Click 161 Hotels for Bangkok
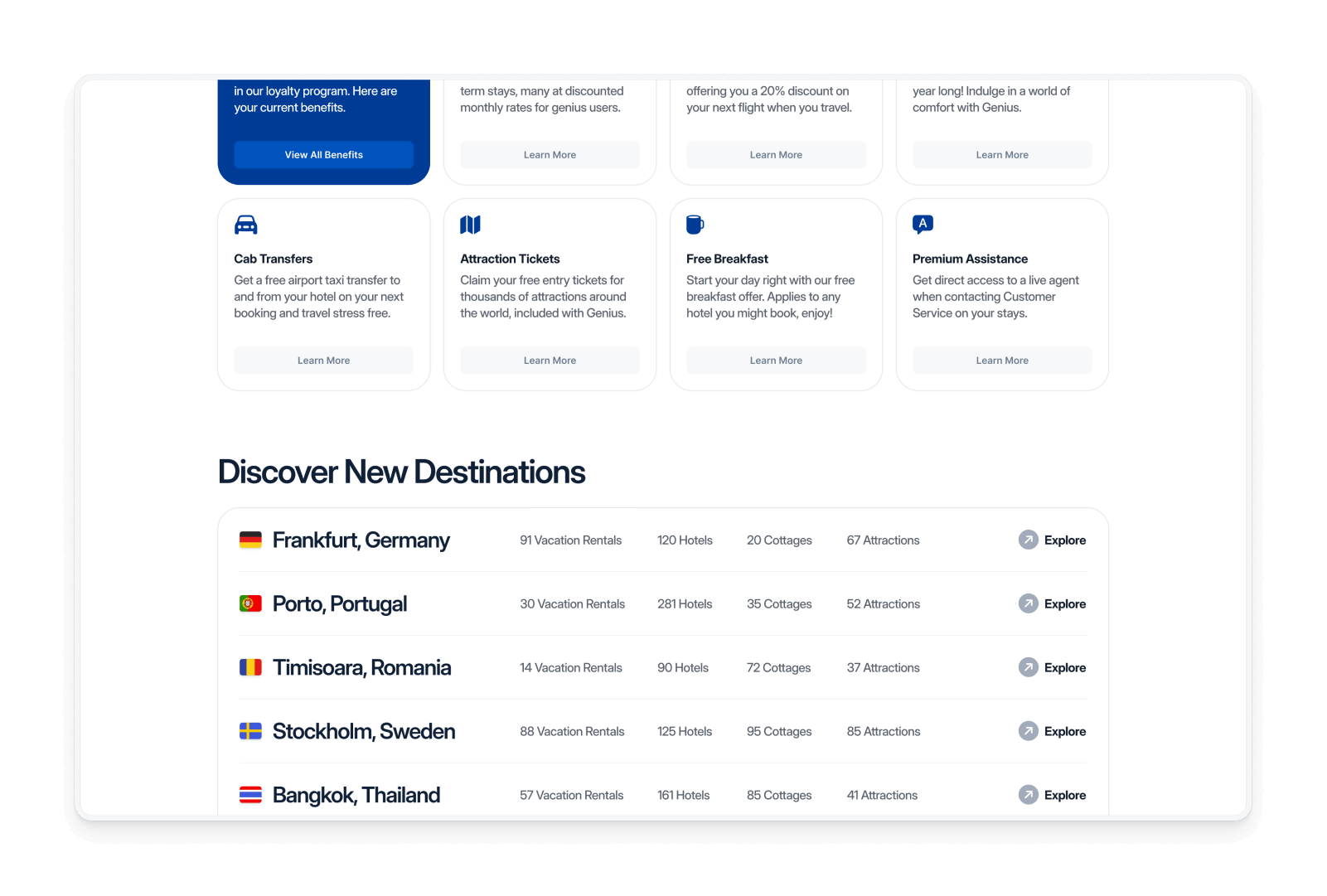 pyautogui.click(x=684, y=796)
